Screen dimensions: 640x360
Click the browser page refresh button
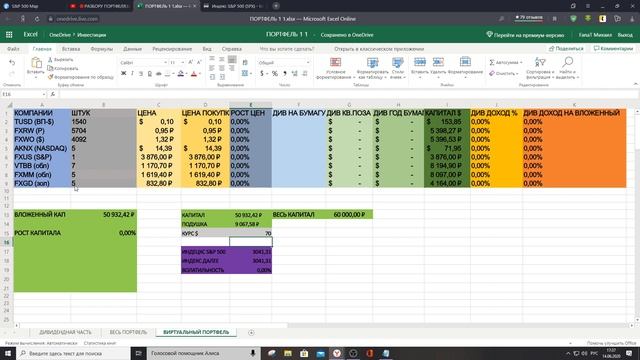[37, 19]
